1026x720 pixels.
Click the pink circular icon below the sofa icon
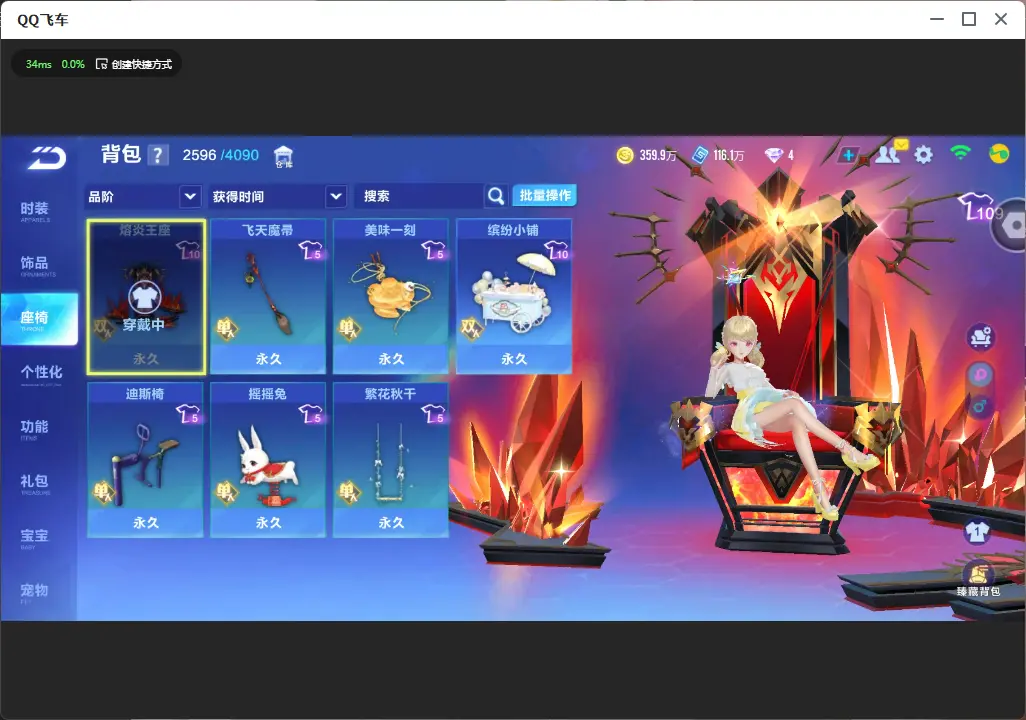point(980,374)
